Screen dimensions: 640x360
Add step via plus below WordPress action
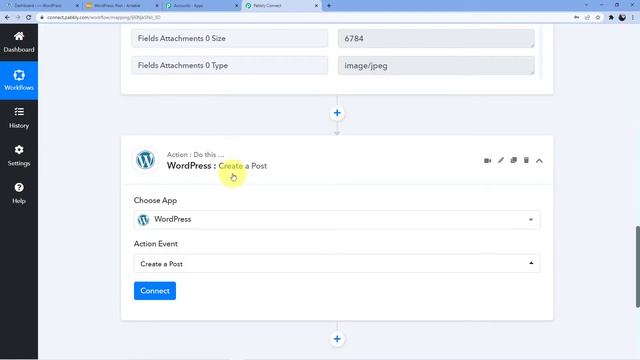coord(337,339)
